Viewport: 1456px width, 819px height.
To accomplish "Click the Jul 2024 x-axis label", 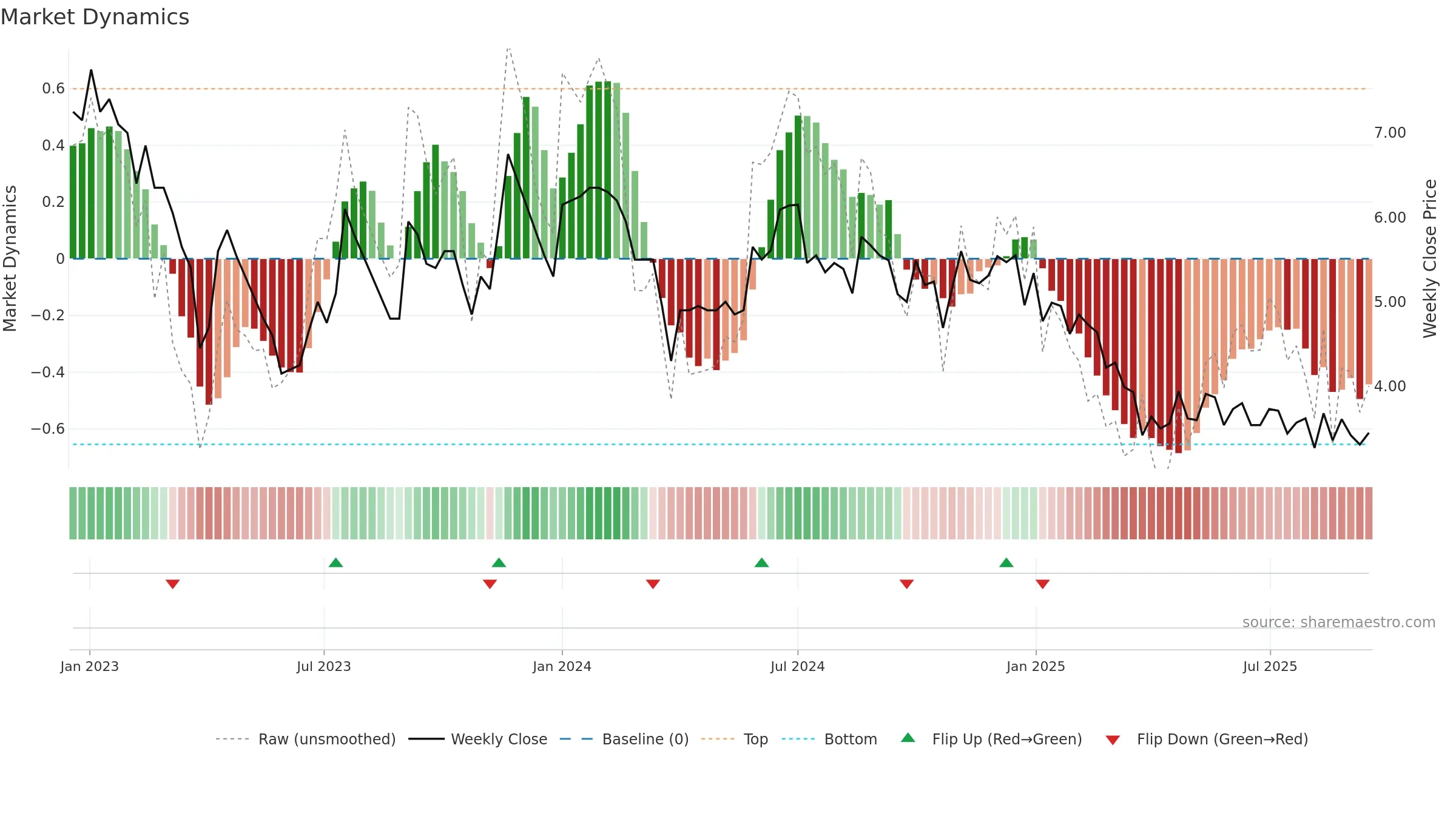I will pos(798,667).
